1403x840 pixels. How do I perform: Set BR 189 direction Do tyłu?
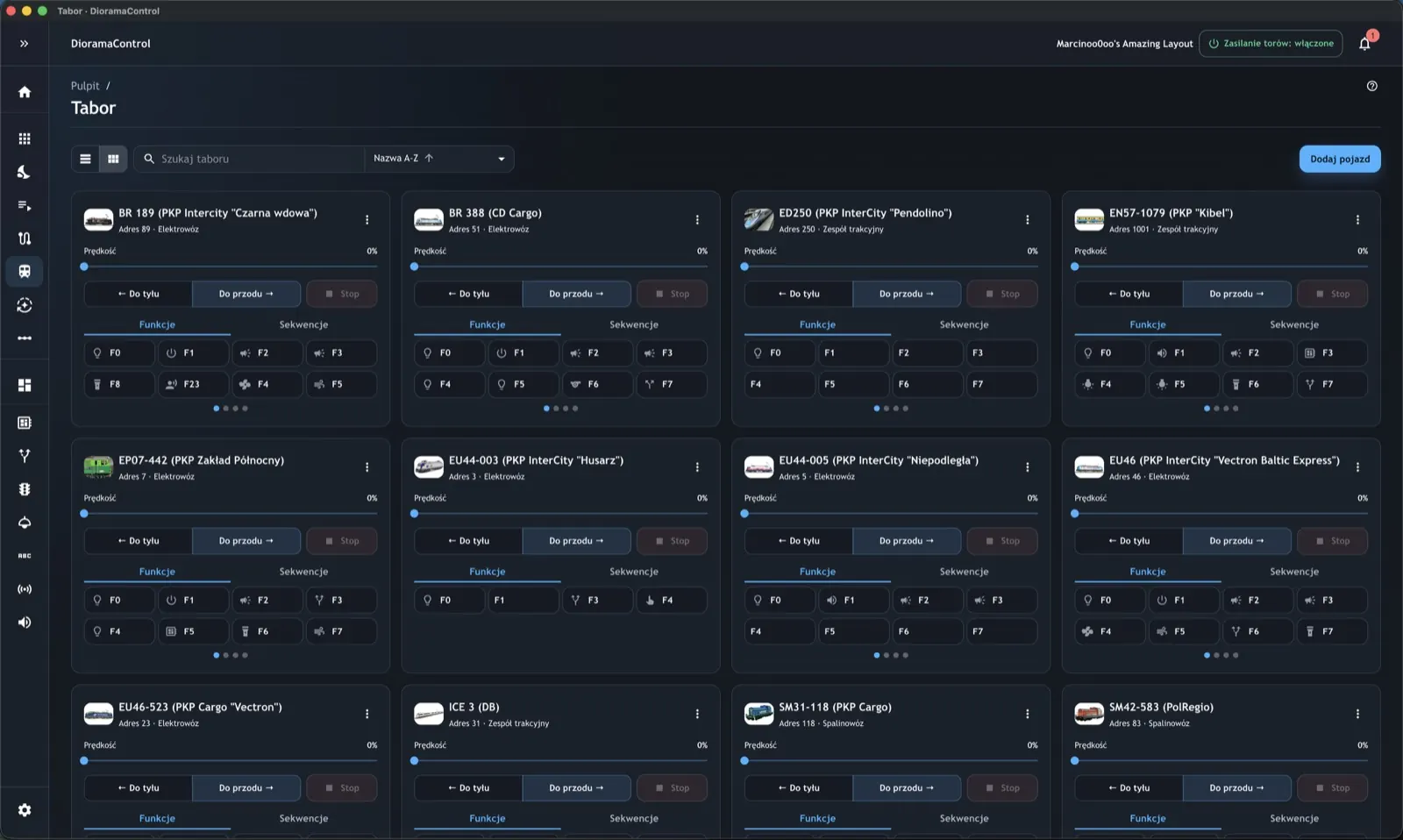tap(139, 294)
